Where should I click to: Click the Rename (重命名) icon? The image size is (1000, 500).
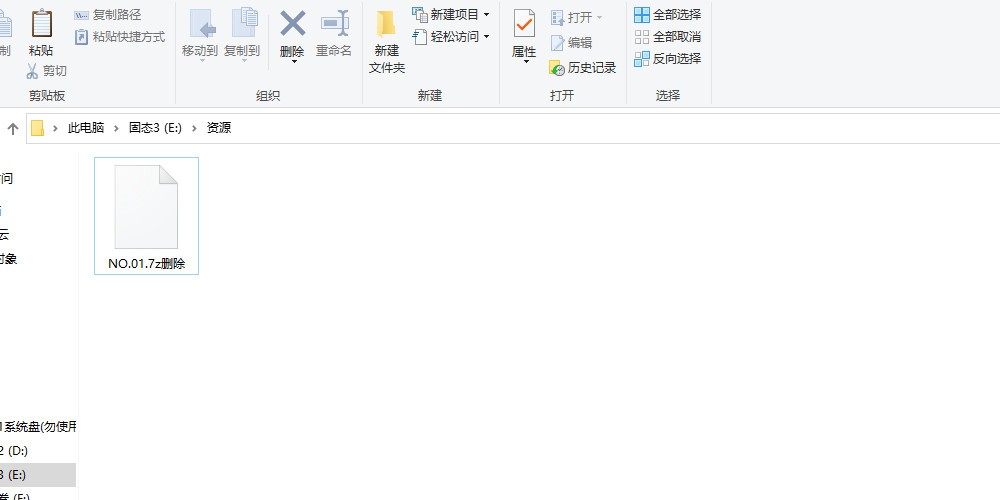pyautogui.click(x=334, y=26)
